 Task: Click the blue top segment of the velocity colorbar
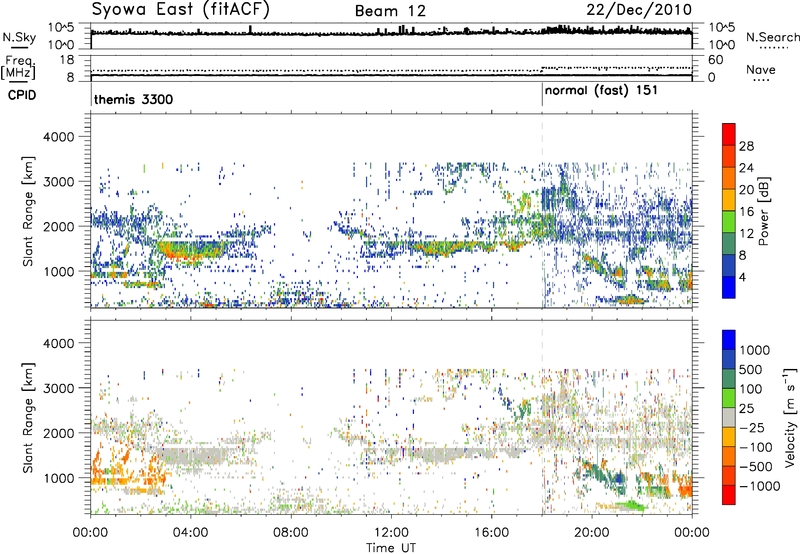[729, 340]
